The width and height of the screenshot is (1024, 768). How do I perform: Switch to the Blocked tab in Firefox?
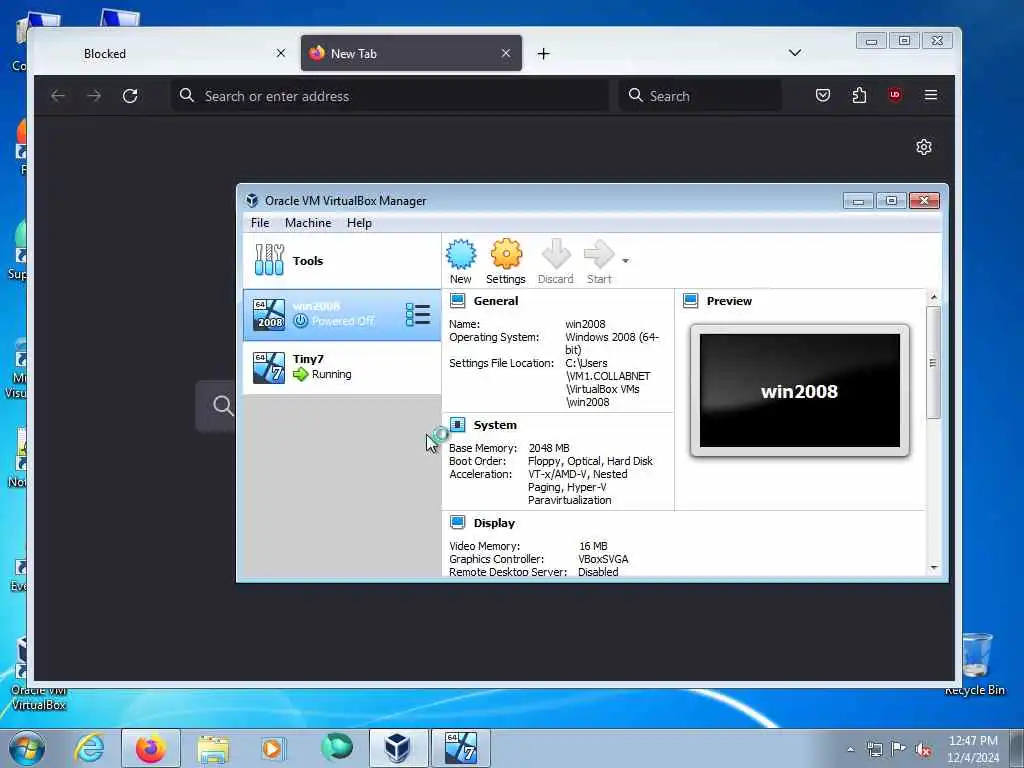pos(165,54)
